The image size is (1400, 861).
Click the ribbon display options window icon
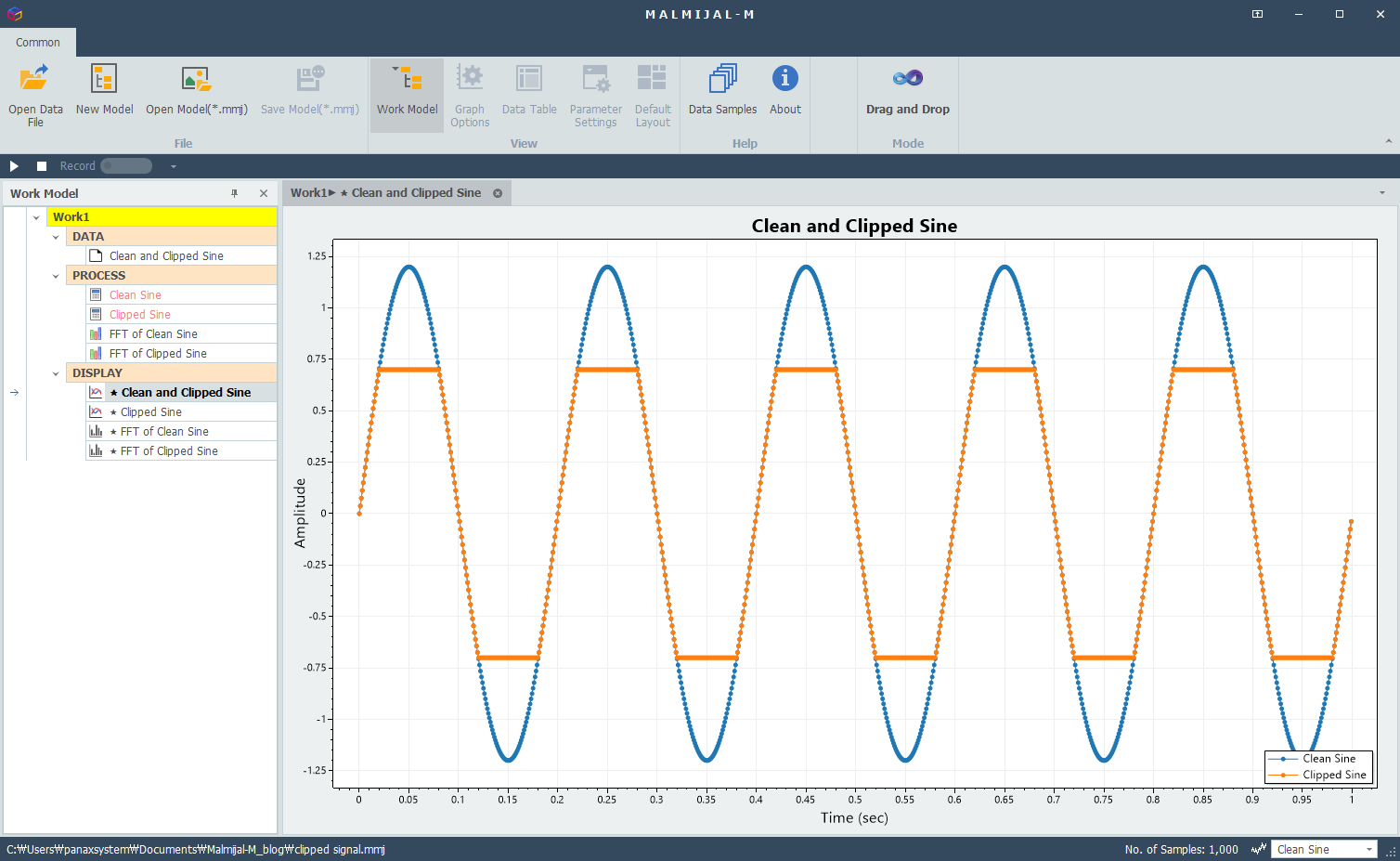(x=1257, y=14)
